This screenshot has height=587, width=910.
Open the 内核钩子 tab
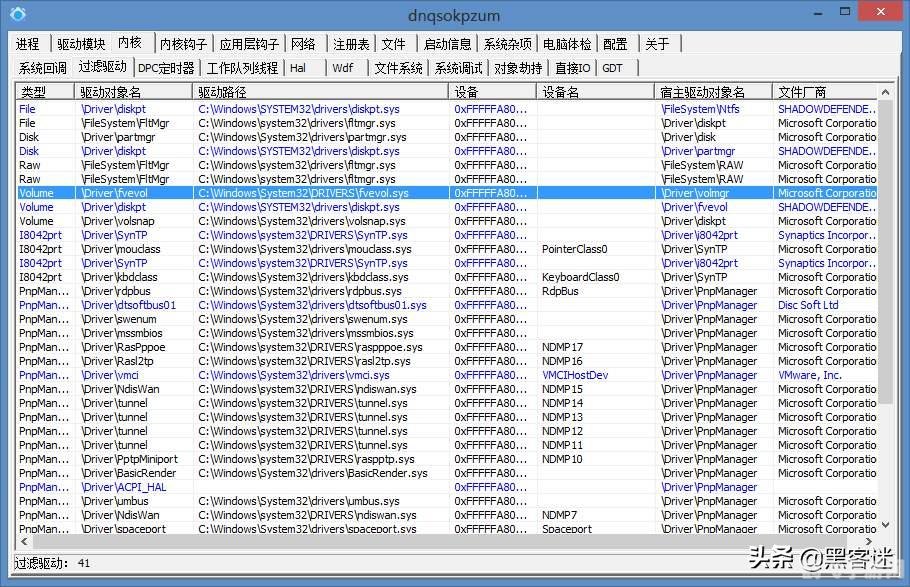point(183,44)
